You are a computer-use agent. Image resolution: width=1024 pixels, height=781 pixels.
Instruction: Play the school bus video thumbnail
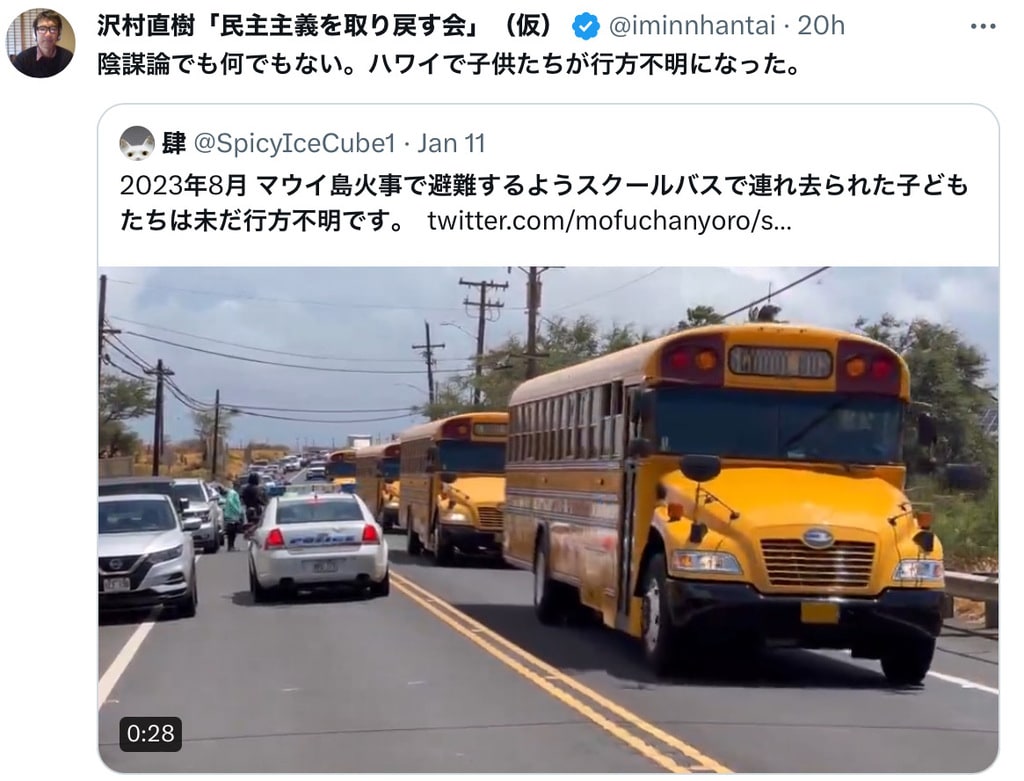548,519
